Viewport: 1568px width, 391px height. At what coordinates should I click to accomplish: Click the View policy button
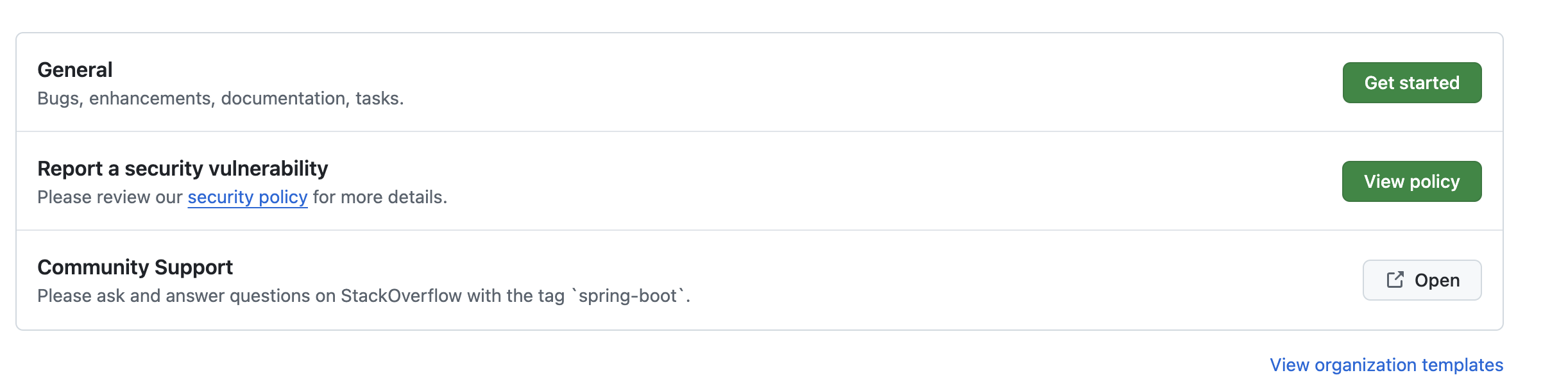coord(1411,181)
